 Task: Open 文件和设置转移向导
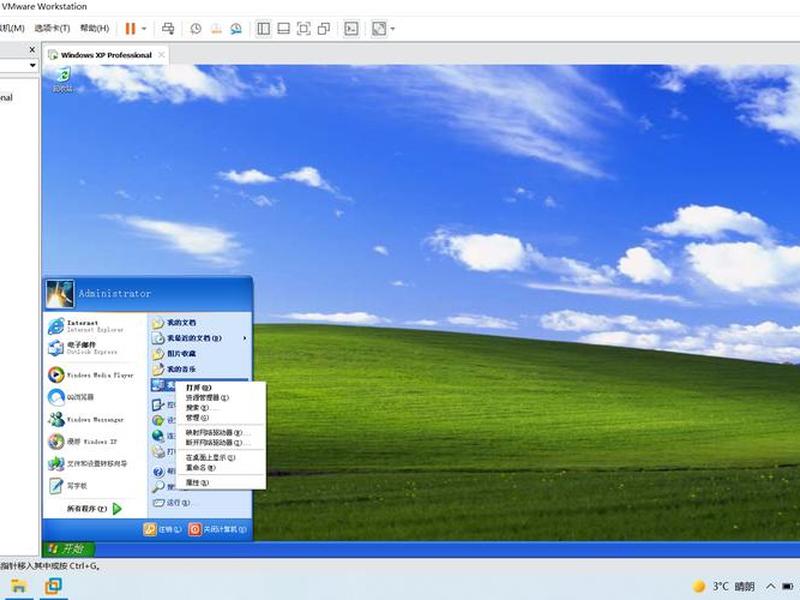pyautogui.click(x=88, y=464)
